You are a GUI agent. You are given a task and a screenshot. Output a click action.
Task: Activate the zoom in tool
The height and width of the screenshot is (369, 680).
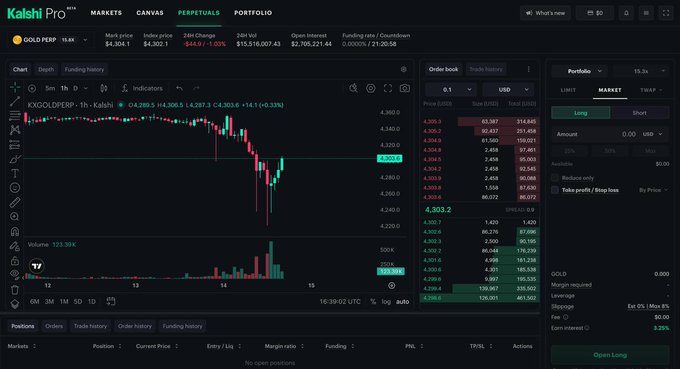15,216
